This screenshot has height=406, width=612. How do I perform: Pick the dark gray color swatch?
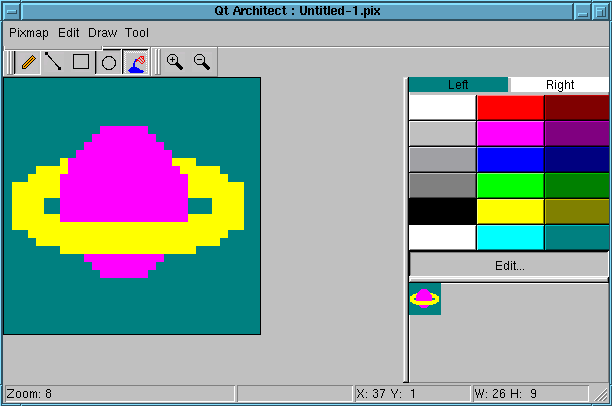pyautogui.click(x=443, y=185)
